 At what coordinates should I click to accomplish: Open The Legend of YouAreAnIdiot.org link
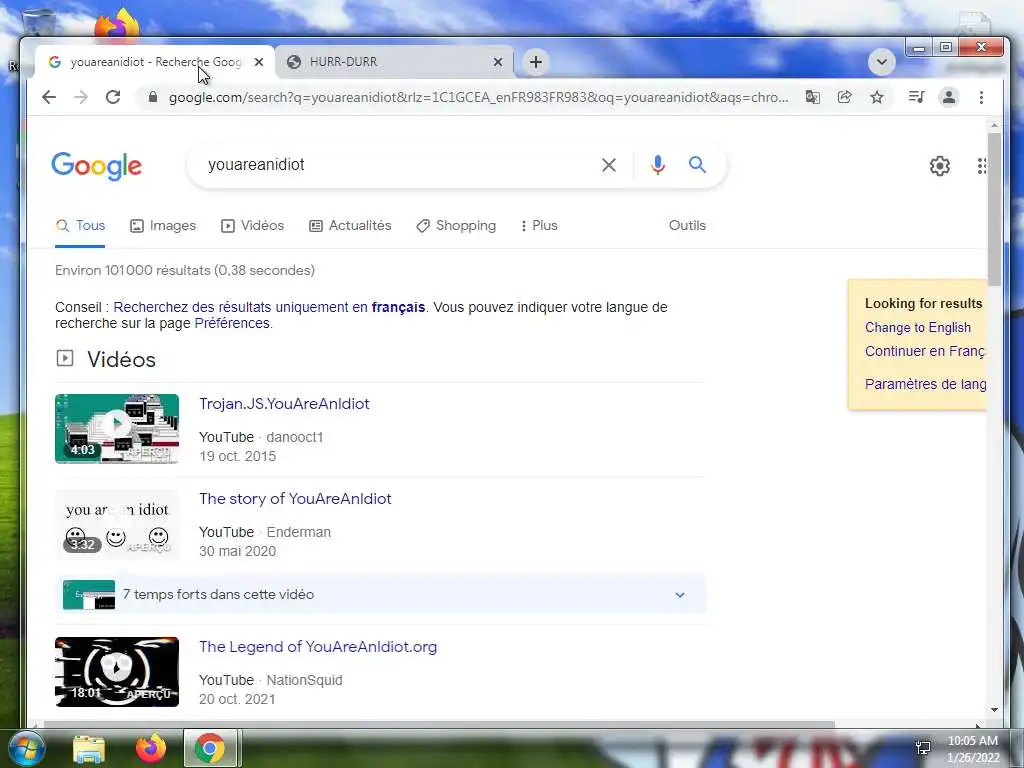(x=318, y=647)
